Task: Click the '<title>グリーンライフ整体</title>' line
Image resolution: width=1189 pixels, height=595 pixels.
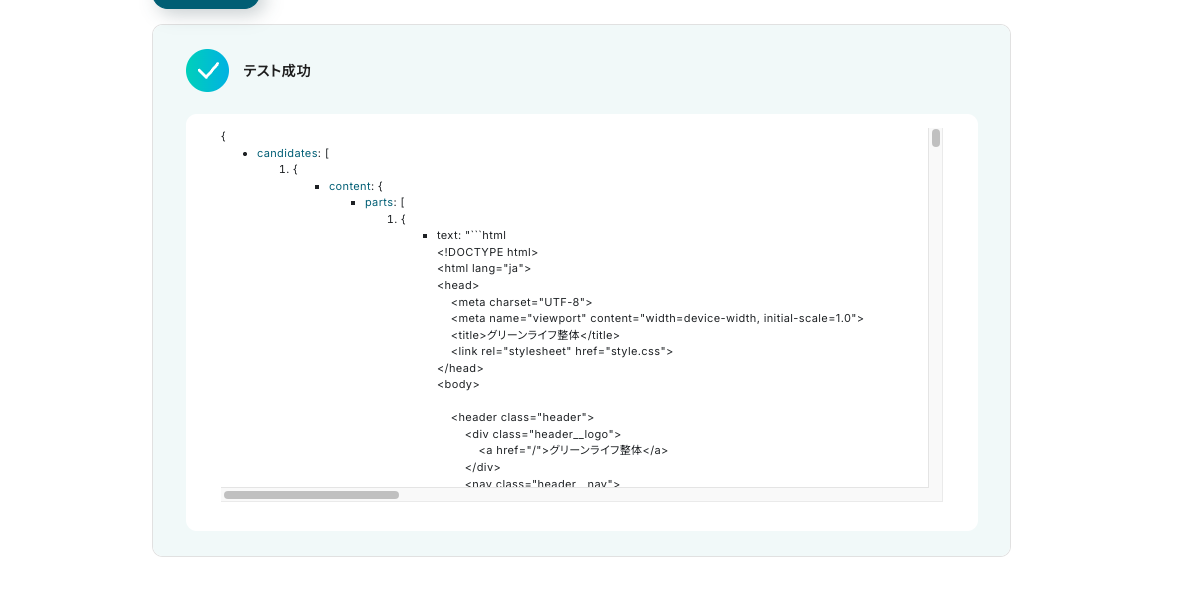Action: [535, 335]
